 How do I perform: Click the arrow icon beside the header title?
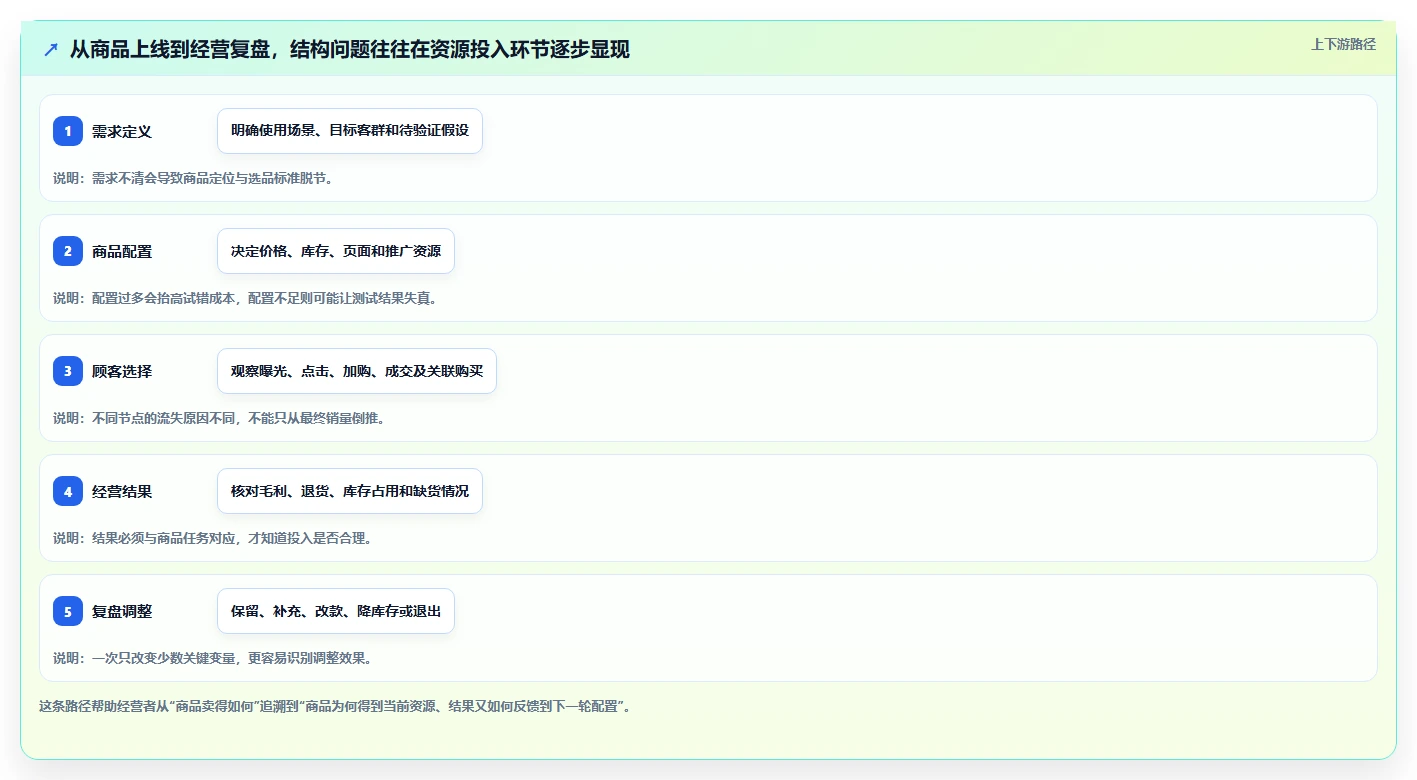(x=51, y=49)
